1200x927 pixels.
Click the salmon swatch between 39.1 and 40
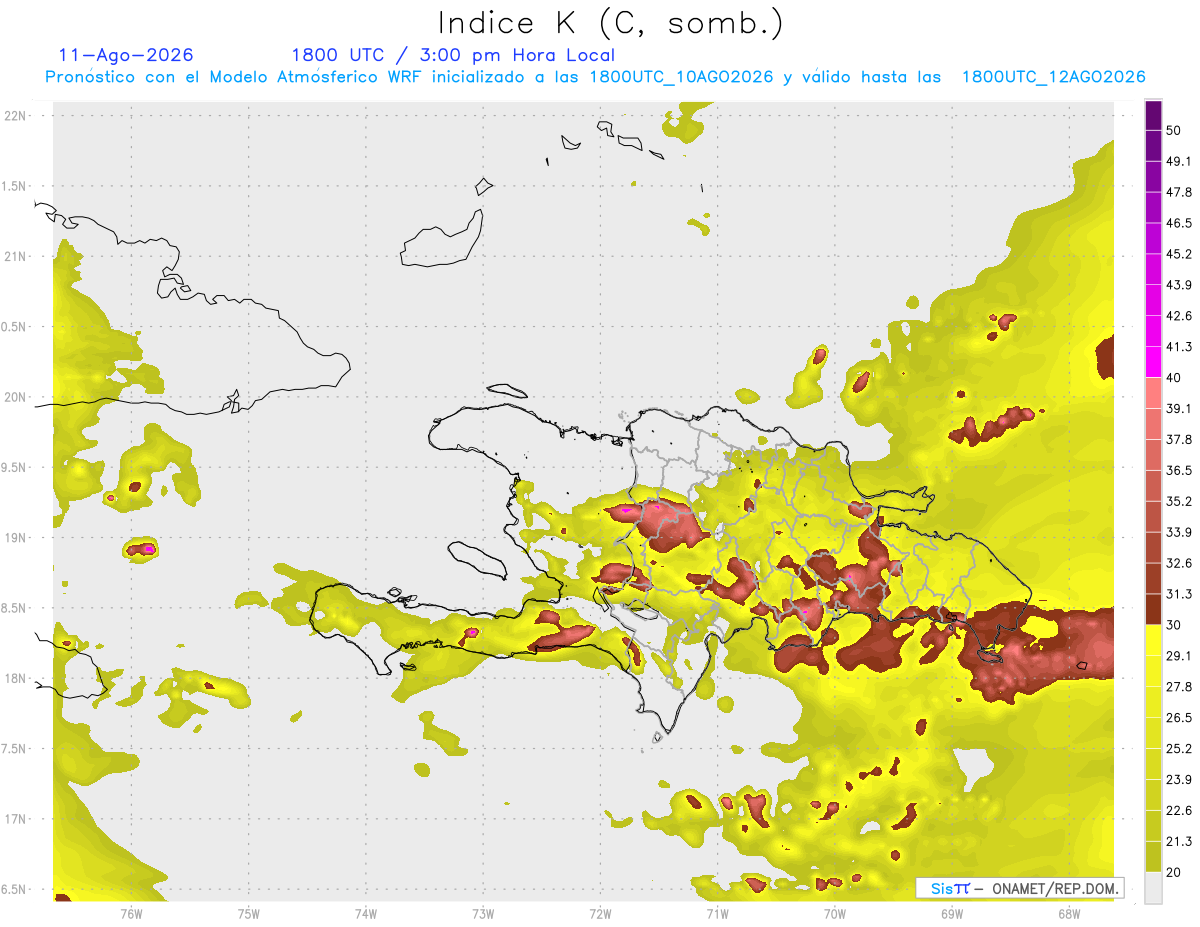[1153, 393]
